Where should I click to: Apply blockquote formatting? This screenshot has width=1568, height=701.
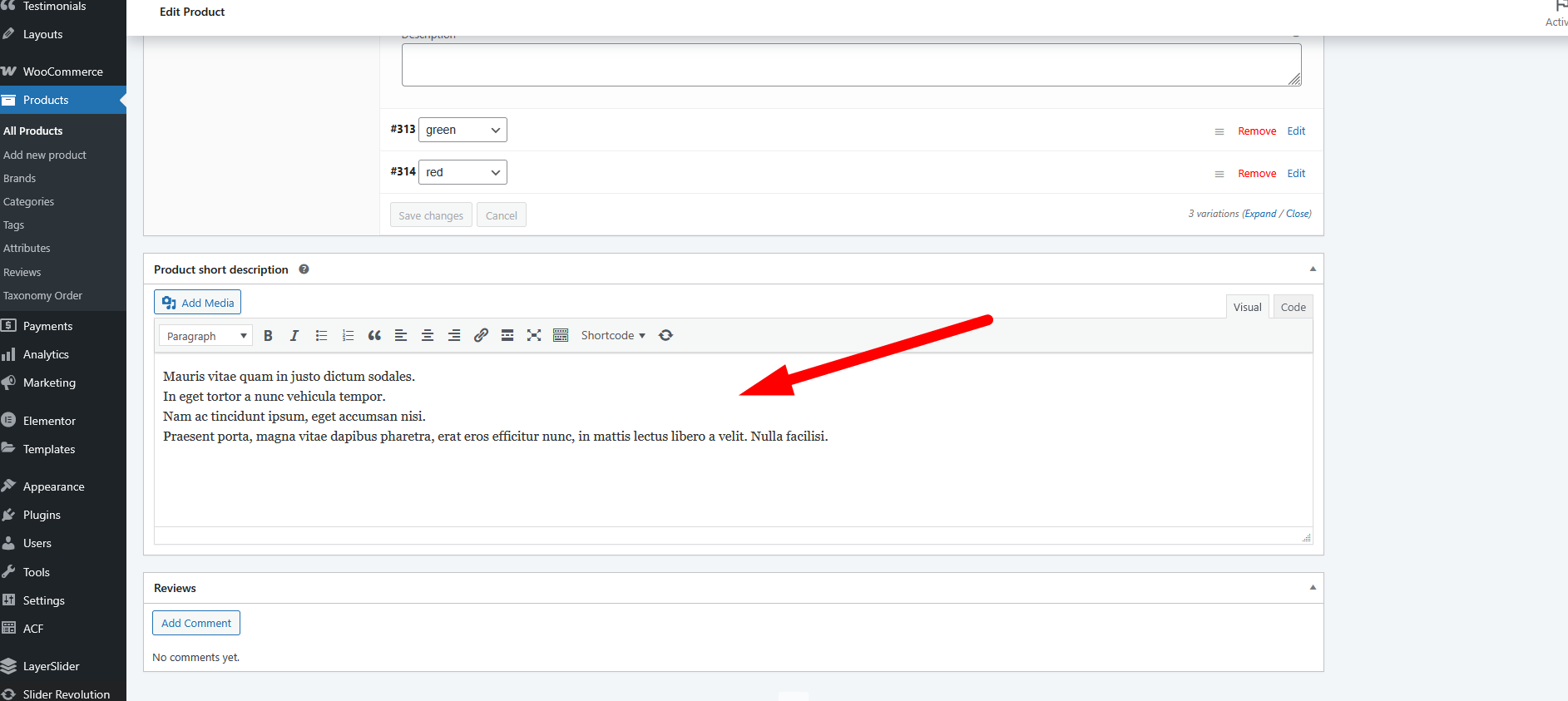click(x=374, y=336)
